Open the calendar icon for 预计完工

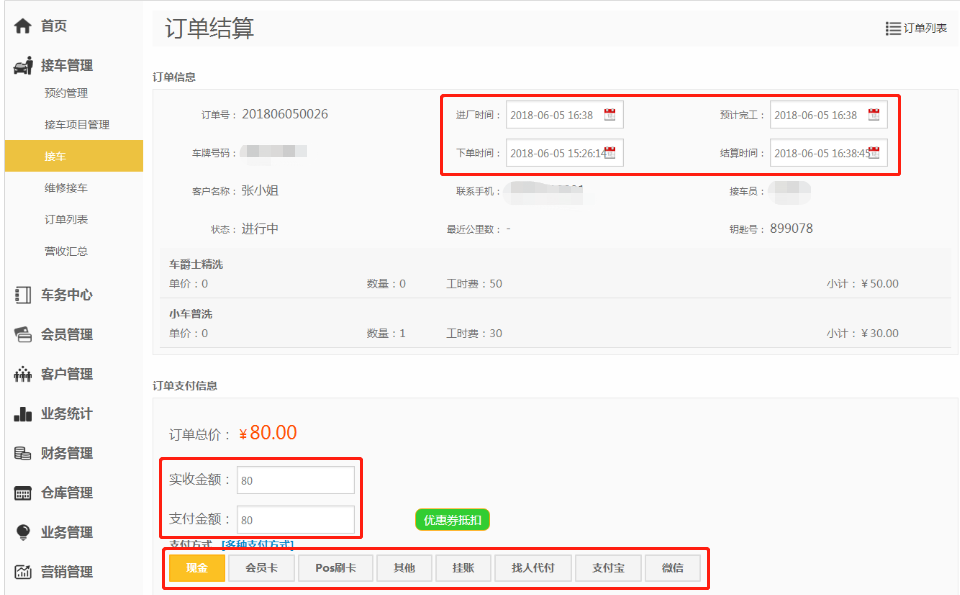pyautogui.click(x=874, y=114)
